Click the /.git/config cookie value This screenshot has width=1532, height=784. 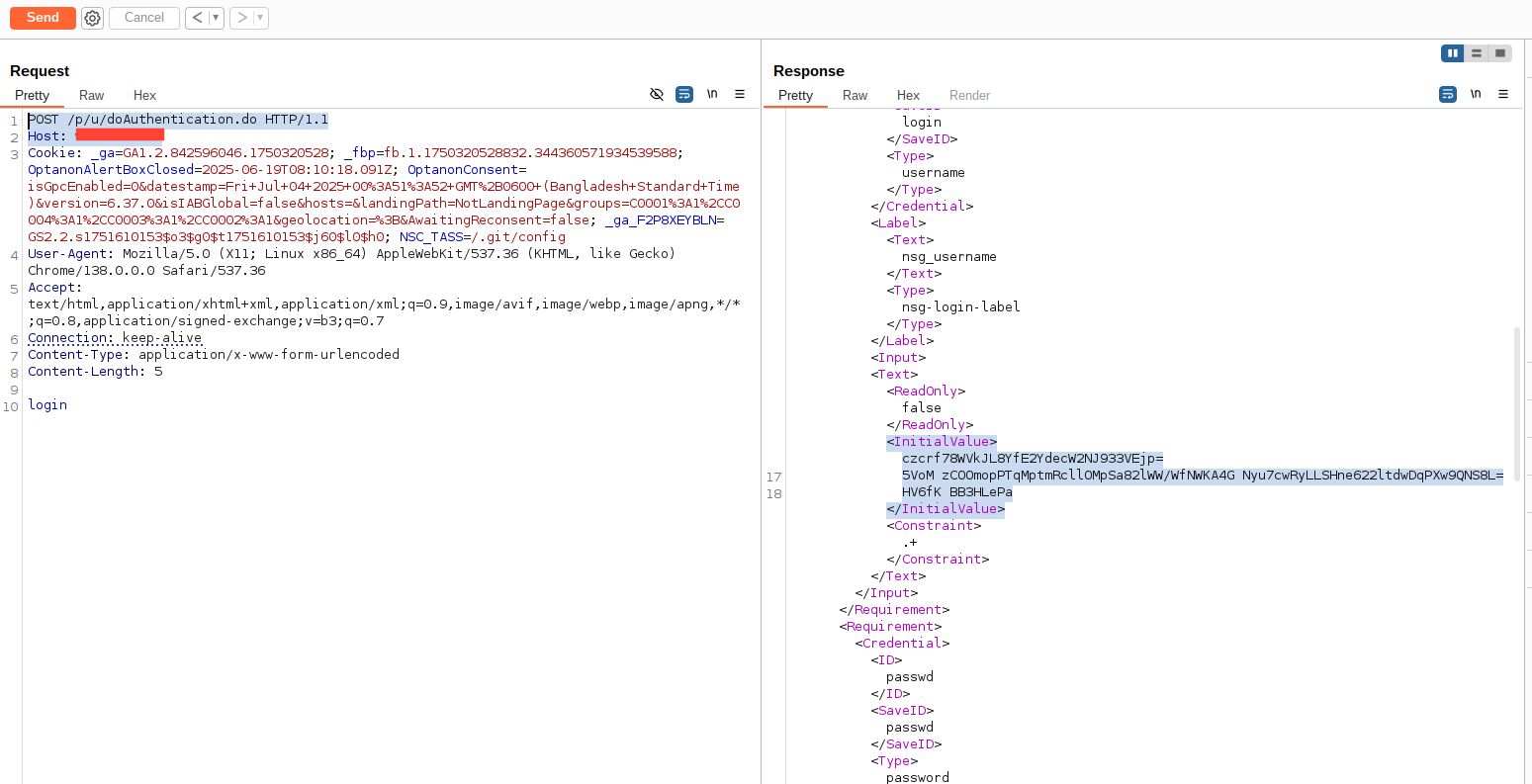pyautogui.click(x=522, y=237)
